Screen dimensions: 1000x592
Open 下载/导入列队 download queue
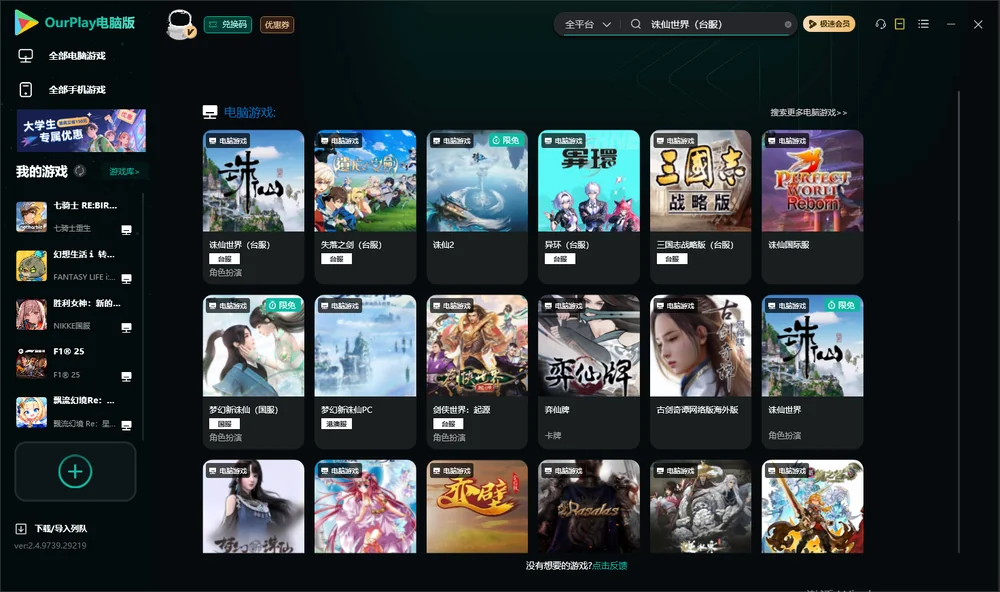tap(52, 528)
